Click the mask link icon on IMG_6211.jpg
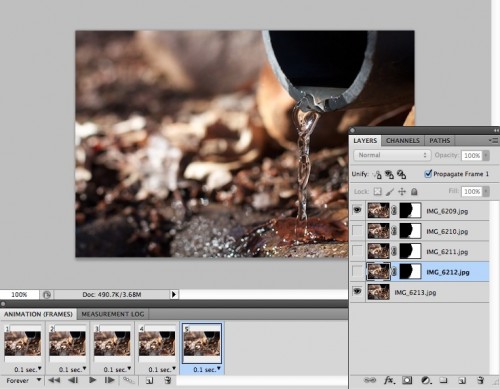The height and width of the screenshot is (389, 500). pyautogui.click(x=394, y=251)
